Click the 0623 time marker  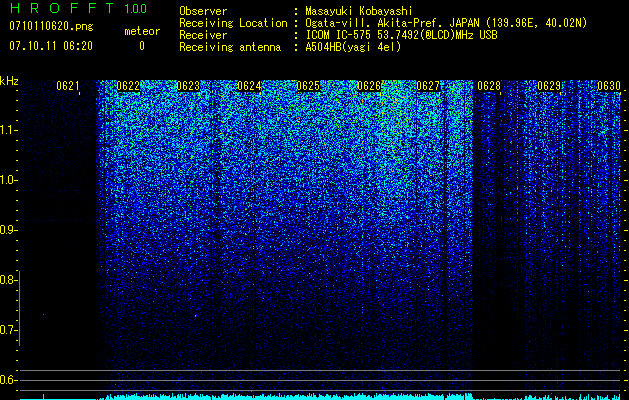point(188,86)
